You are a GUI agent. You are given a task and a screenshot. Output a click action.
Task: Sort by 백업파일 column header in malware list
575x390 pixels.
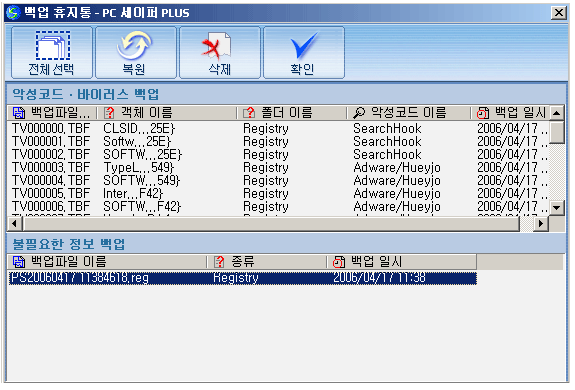click(x=52, y=113)
